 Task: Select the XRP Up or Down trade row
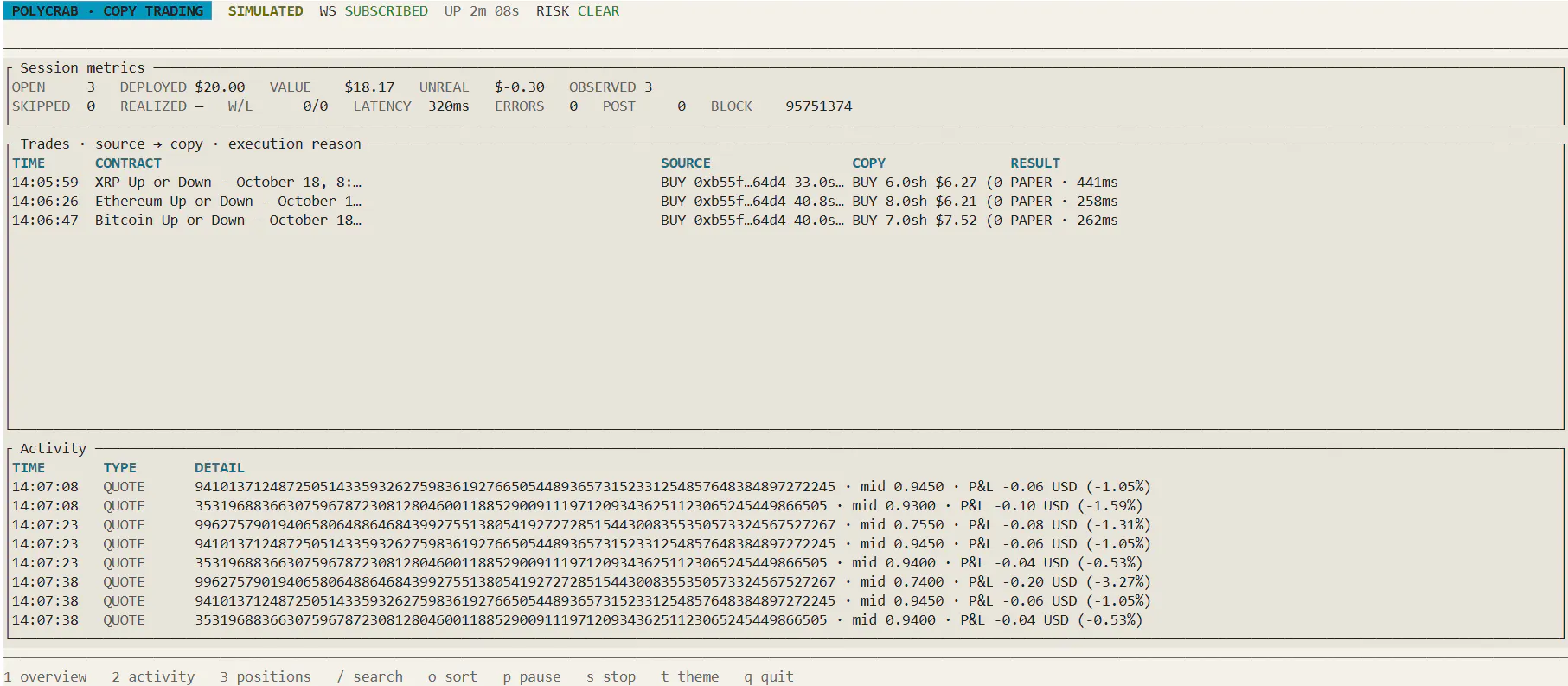(565, 183)
